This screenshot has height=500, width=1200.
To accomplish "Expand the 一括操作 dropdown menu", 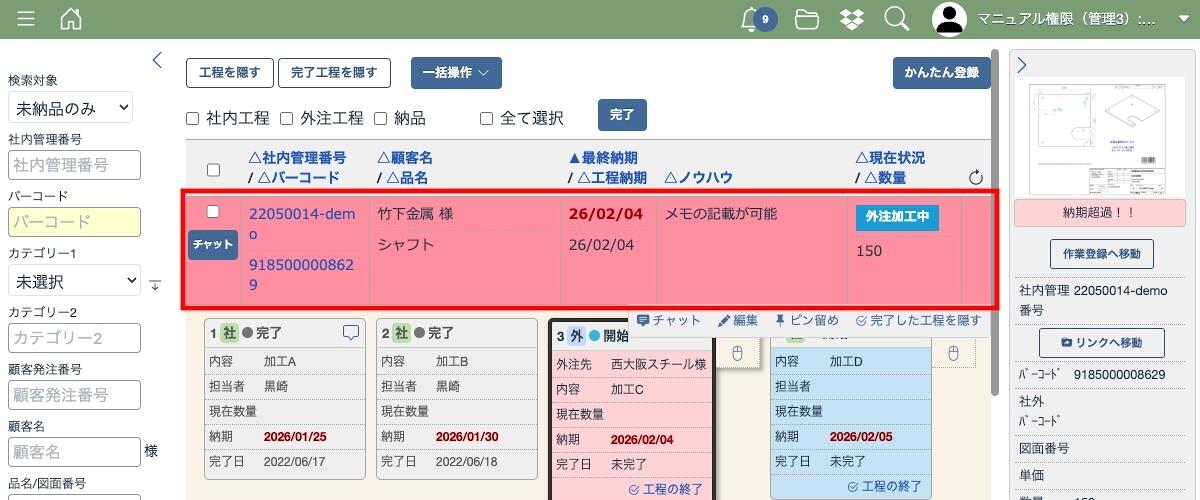I will pos(456,73).
